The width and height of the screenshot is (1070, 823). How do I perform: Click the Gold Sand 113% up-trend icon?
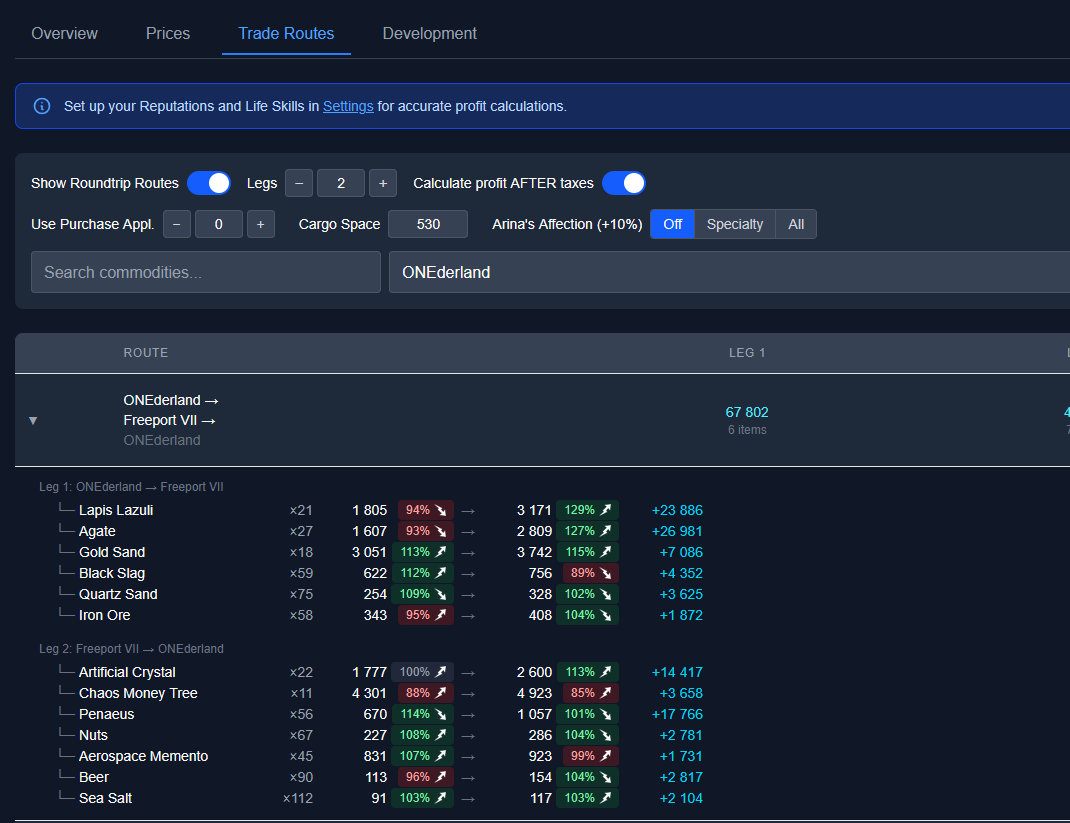click(441, 552)
